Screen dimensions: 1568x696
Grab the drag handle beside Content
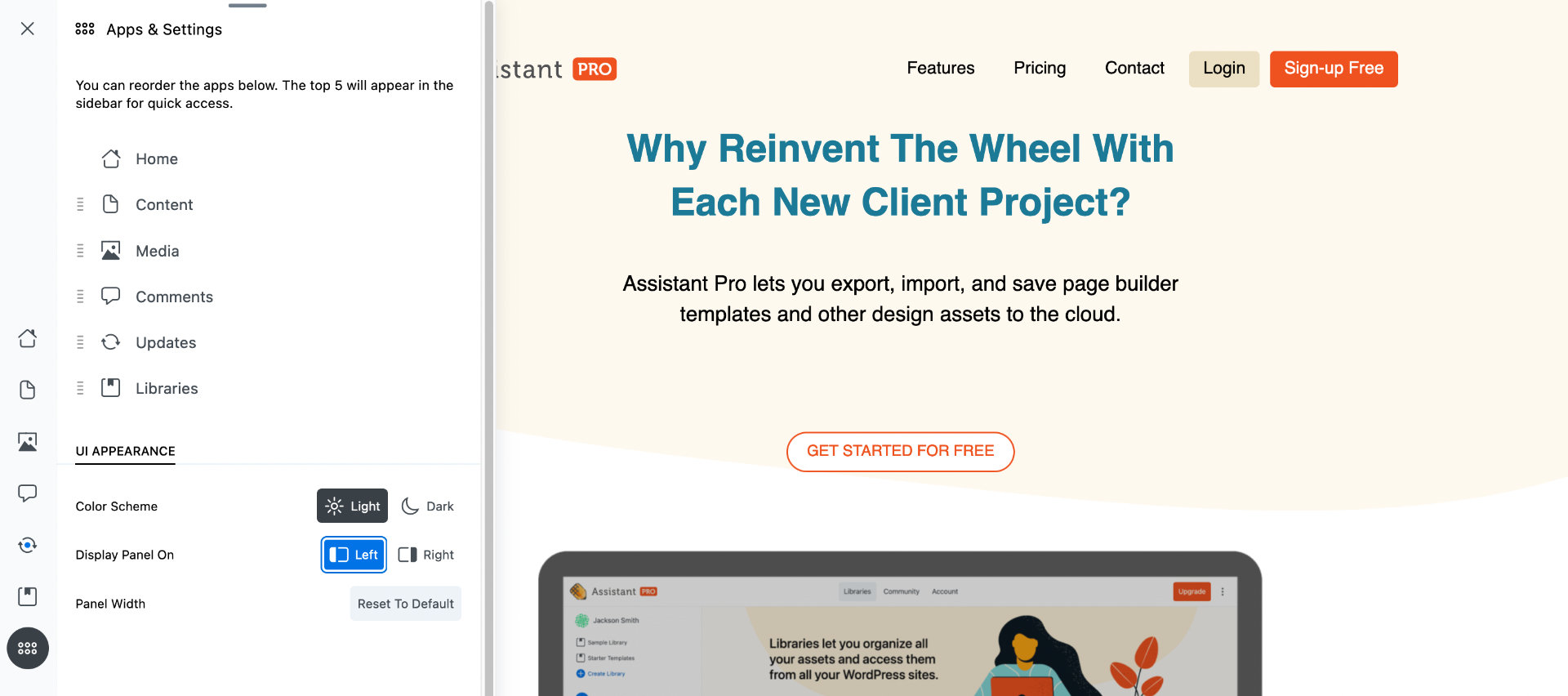click(x=80, y=204)
